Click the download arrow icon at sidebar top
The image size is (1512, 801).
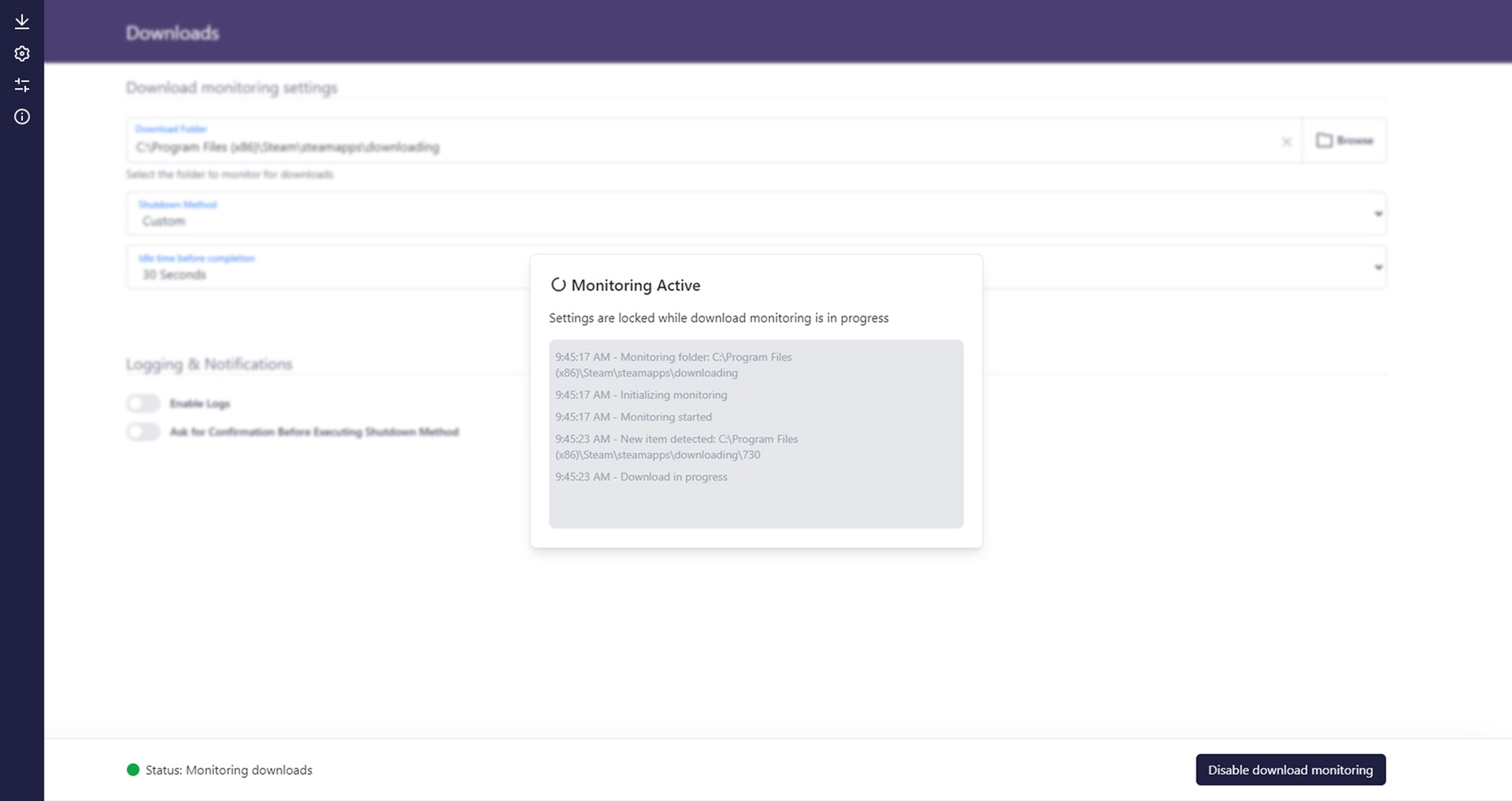[21, 21]
